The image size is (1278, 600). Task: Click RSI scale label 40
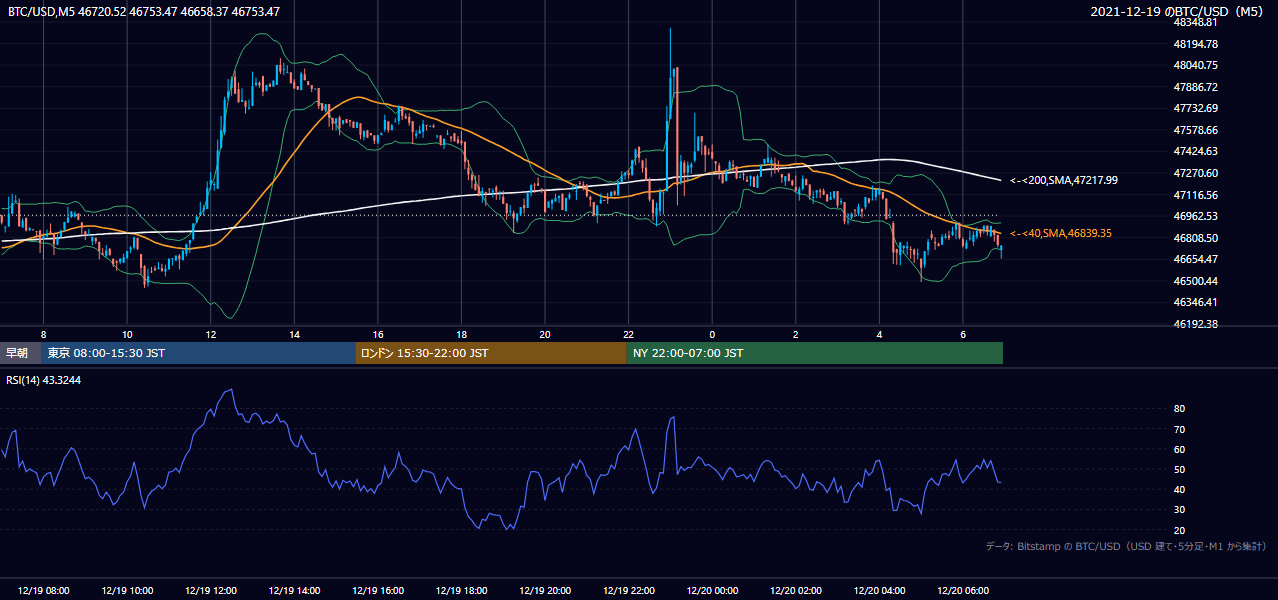pyautogui.click(x=1180, y=489)
